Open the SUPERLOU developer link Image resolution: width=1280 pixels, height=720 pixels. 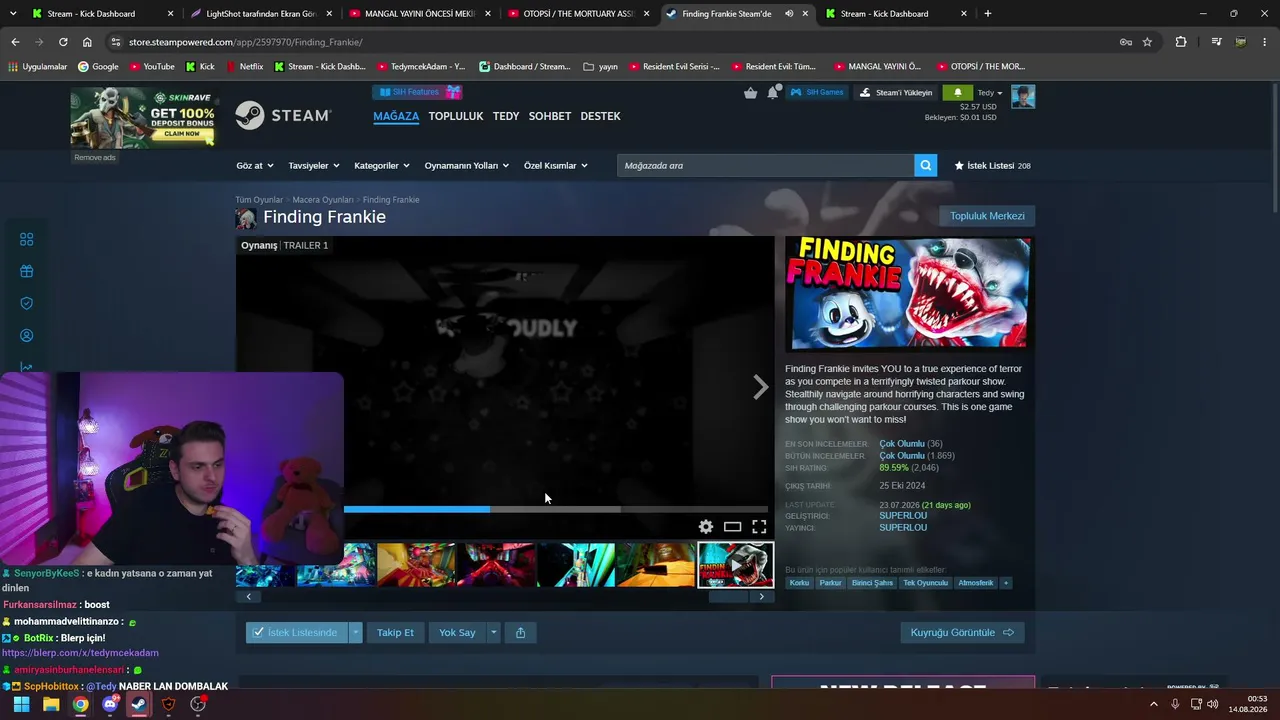click(x=903, y=516)
